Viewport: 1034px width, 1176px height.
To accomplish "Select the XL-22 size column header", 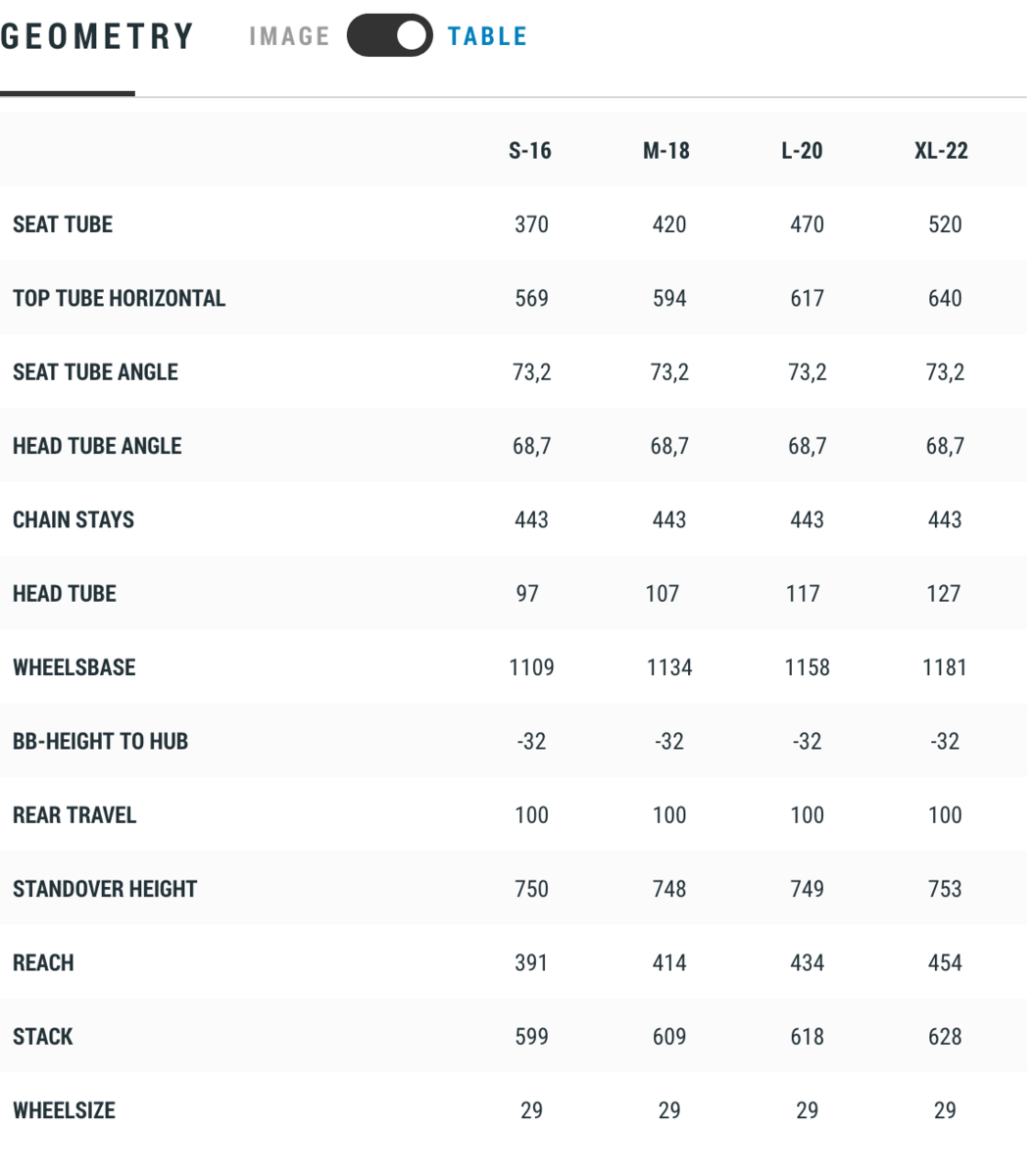I will tap(941, 151).
